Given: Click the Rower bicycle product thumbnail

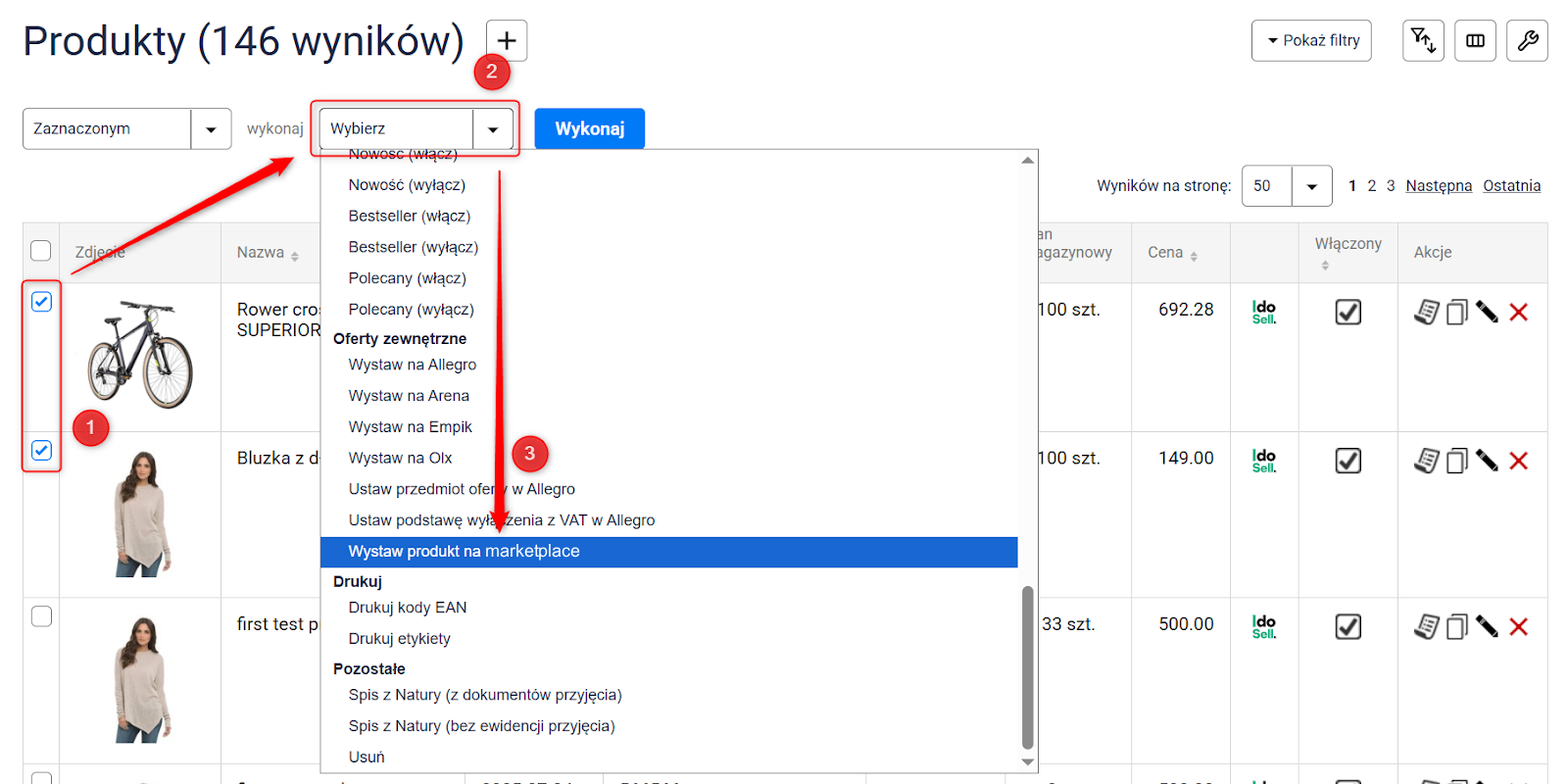Looking at the screenshot, I should pos(140,355).
